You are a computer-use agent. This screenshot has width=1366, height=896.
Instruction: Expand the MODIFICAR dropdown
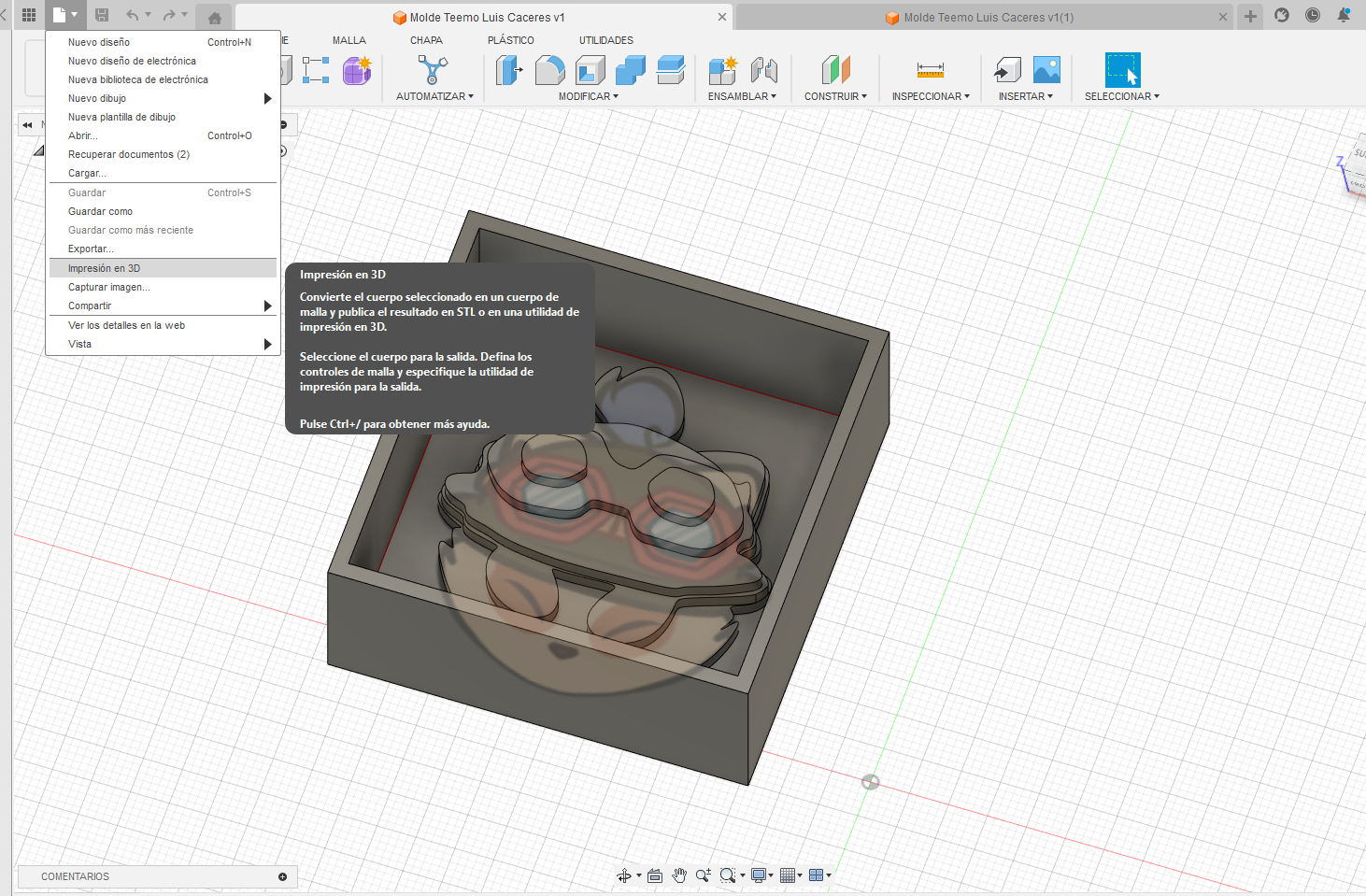(589, 96)
